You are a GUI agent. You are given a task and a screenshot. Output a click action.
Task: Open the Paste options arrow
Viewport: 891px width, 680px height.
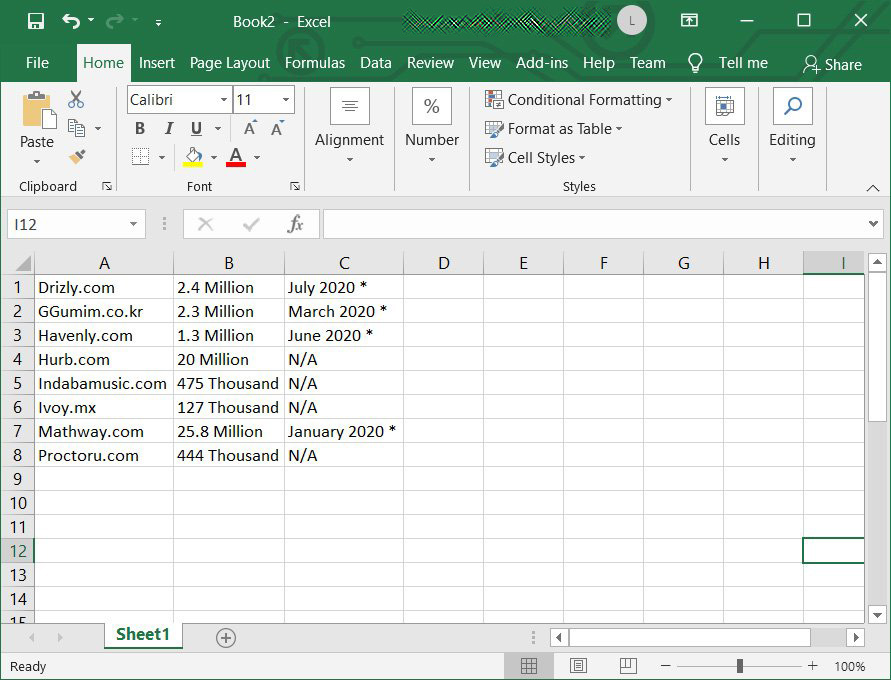[37, 161]
